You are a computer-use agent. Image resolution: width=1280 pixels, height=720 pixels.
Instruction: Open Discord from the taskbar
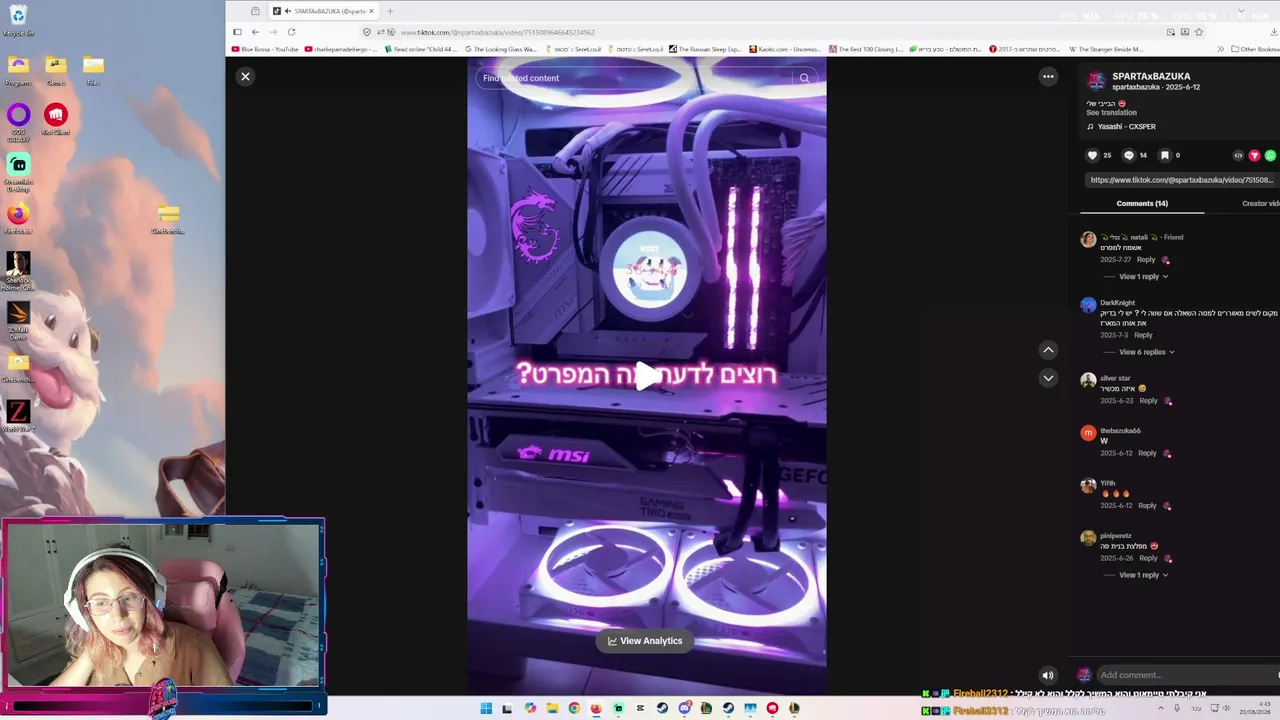pyautogui.click(x=684, y=709)
